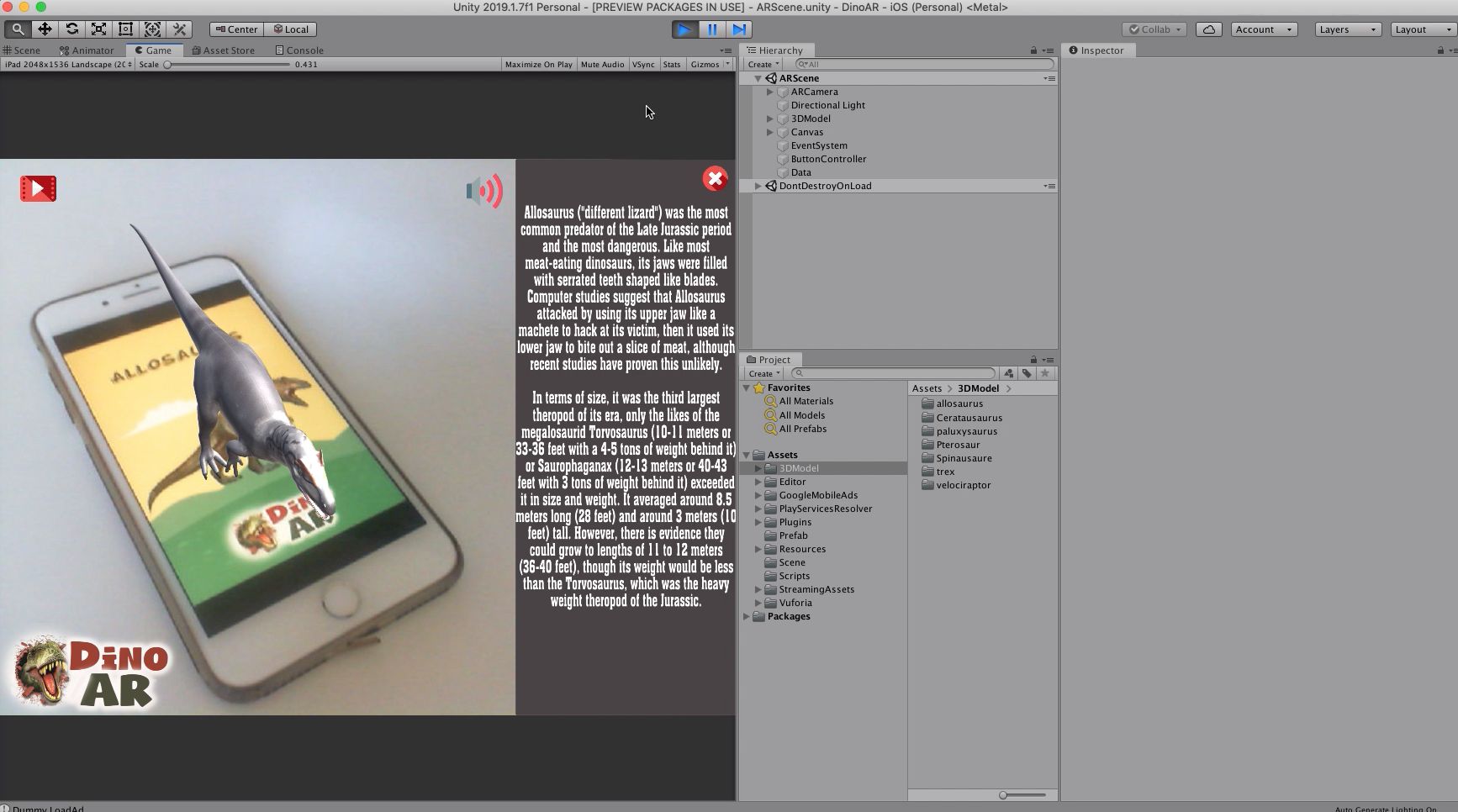
Task: Toggle VSync option
Action: pos(643,65)
